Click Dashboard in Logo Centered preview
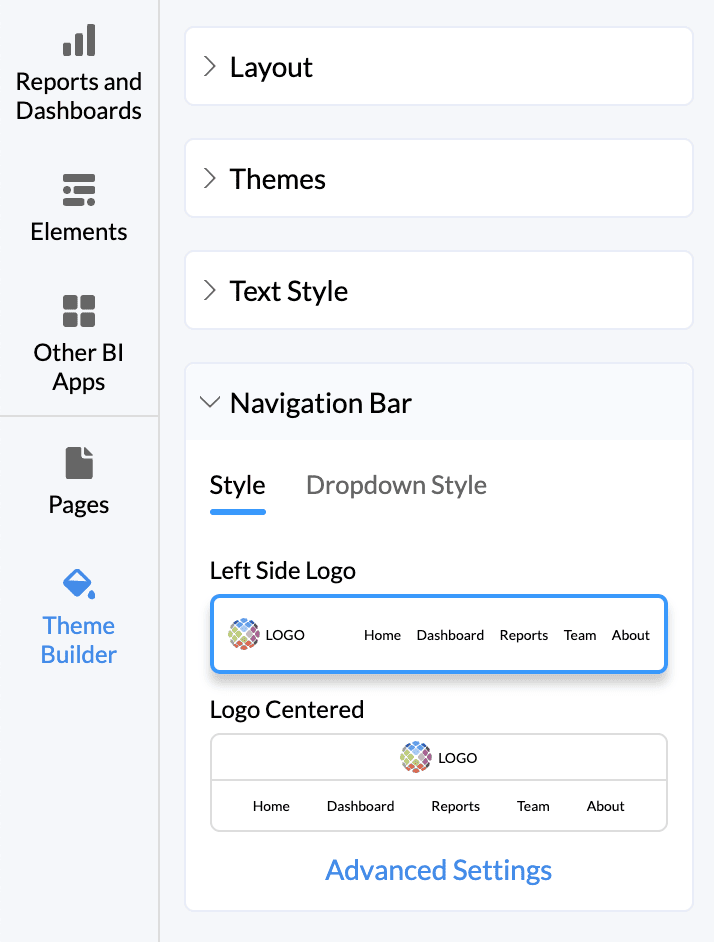The height and width of the screenshot is (942, 714). point(361,806)
